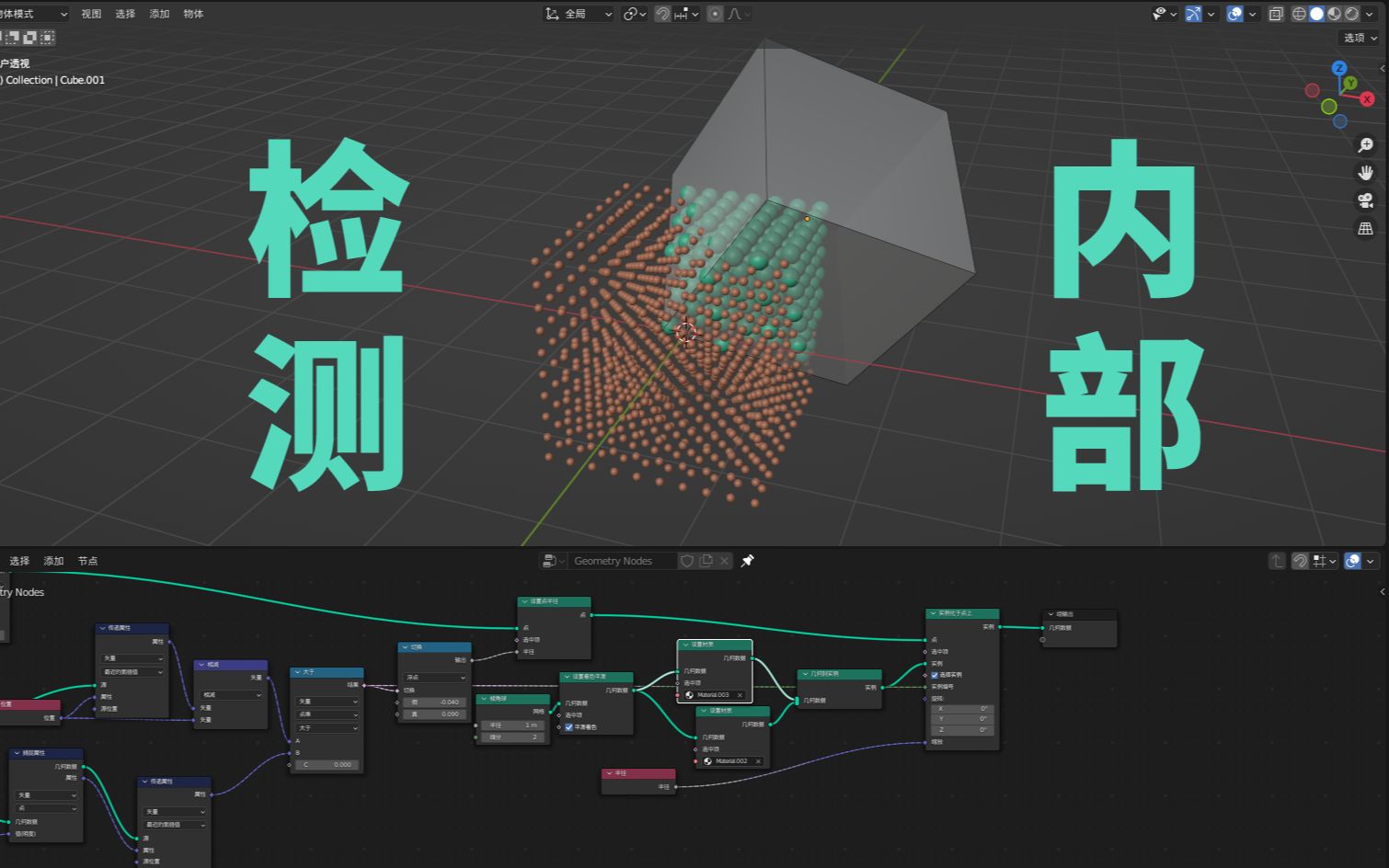1389x868 pixels.
Task: Select rendered viewport shading
Action: (x=1351, y=14)
